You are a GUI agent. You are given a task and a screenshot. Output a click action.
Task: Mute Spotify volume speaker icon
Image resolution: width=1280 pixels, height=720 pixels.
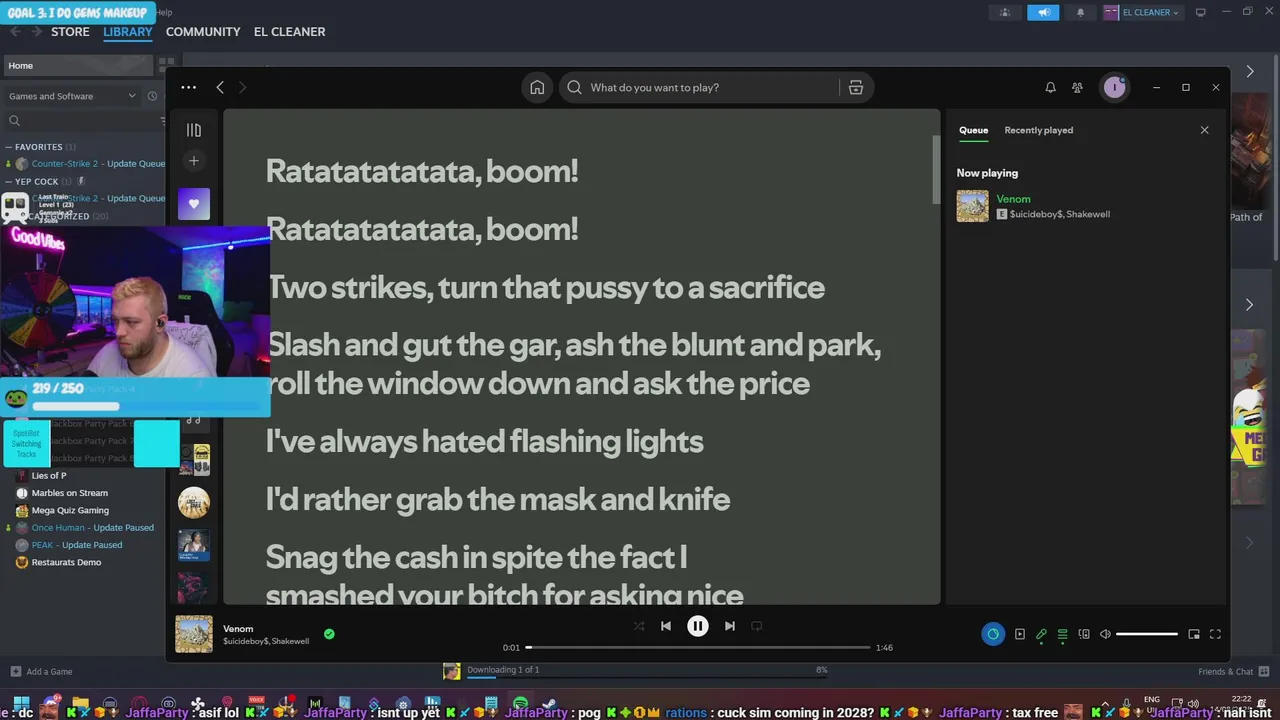tap(1105, 634)
